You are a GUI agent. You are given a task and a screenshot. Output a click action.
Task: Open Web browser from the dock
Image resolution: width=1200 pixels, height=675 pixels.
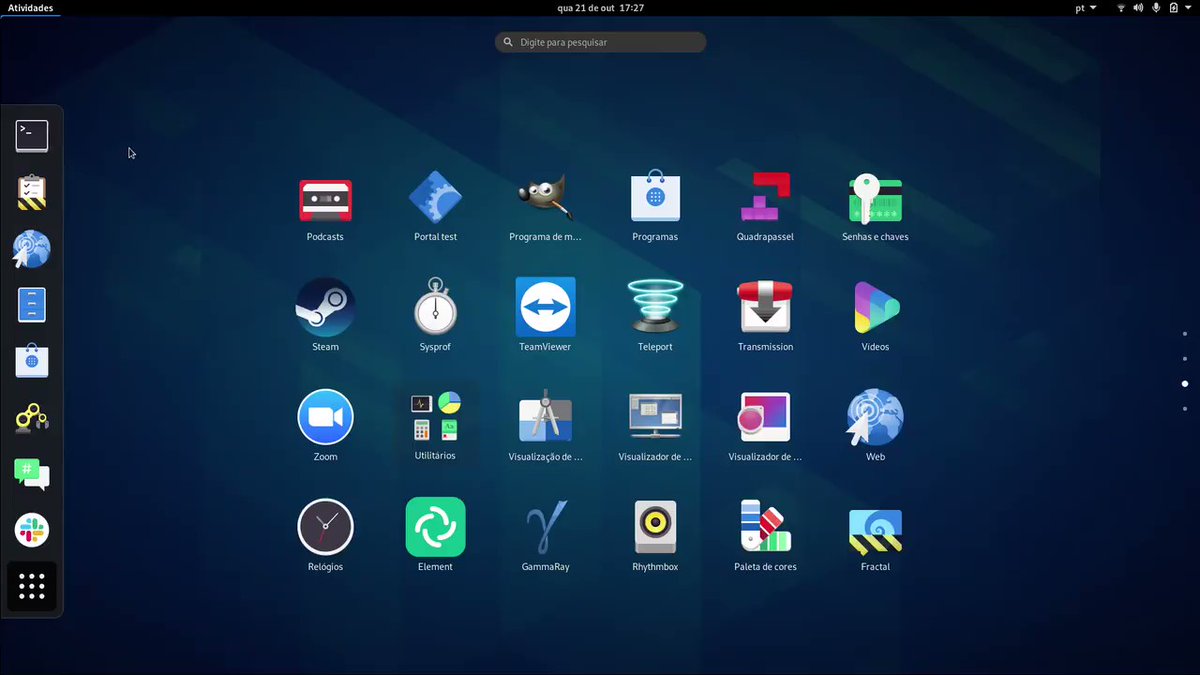click(32, 249)
